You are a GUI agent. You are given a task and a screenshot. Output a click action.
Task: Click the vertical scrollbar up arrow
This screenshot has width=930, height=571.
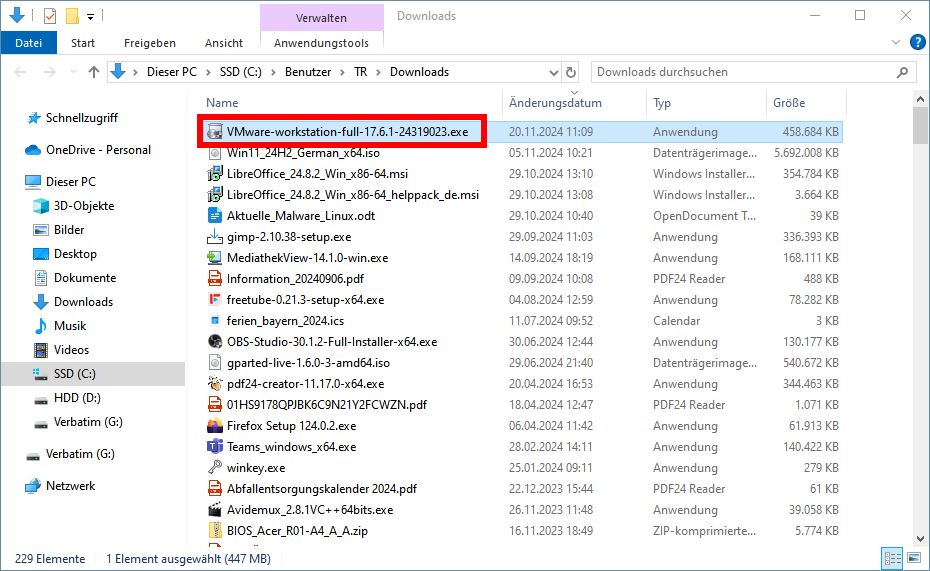coord(920,100)
